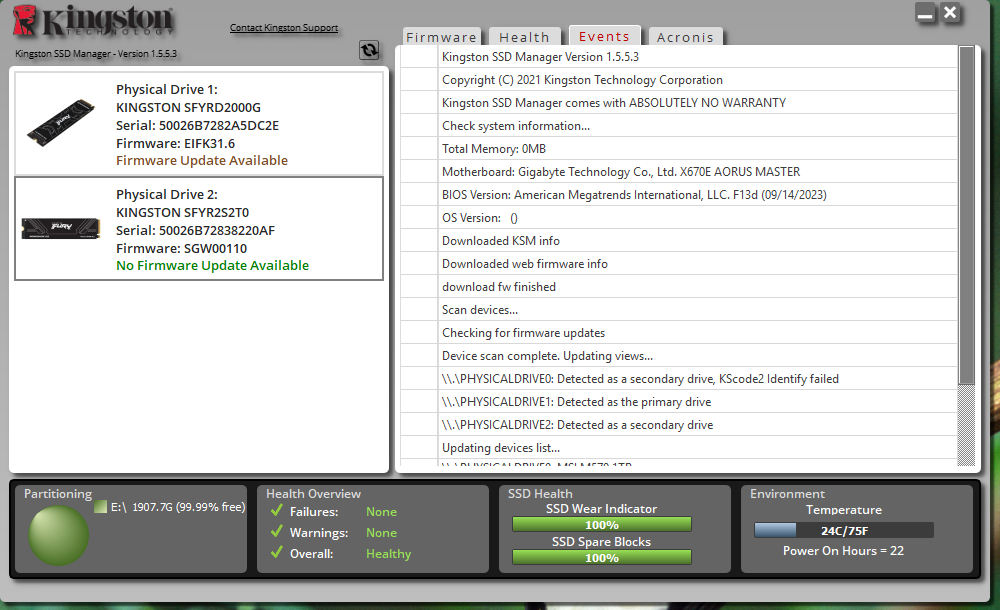Open the Contact Kingston Support link
1000x610 pixels.
coord(284,27)
